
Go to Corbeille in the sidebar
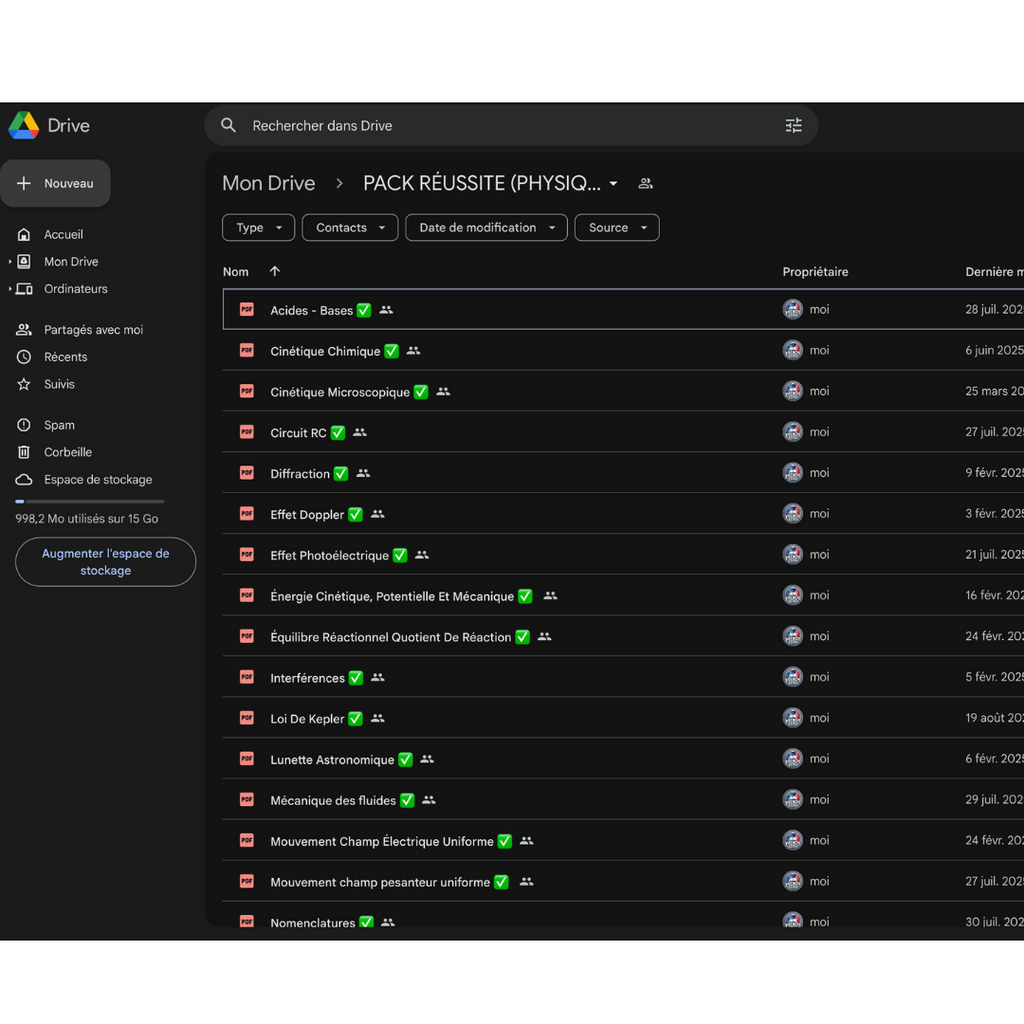(67, 452)
